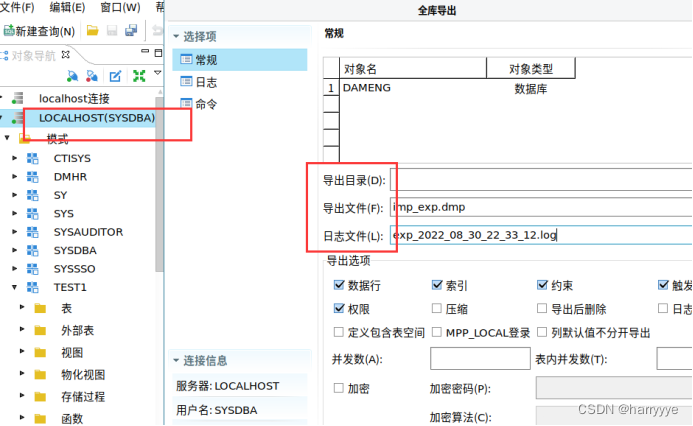Click the 新建查询(N) toolbar button
This screenshot has height=426, width=693.
click(x=39, y=31)
